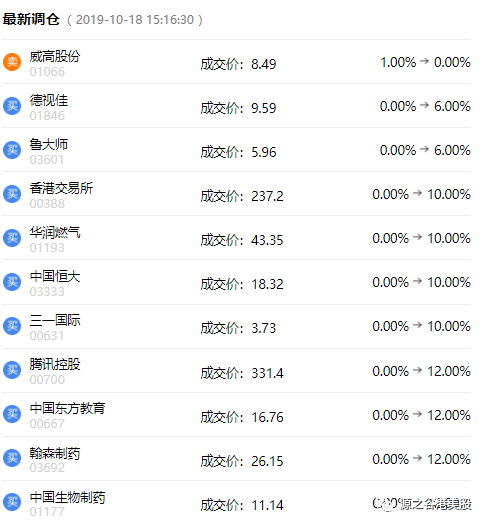The width and height of the screenshot is (487, 526).
Task: Open the 中国生物制药 stock name link
Action: tap(67, 497)
